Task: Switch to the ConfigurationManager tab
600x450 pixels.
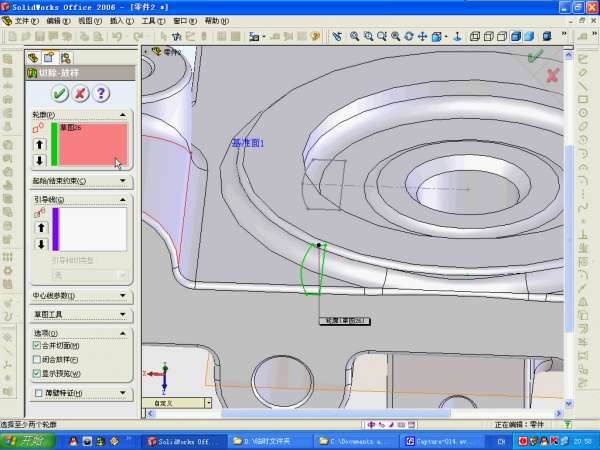Action: pos(65,58)
